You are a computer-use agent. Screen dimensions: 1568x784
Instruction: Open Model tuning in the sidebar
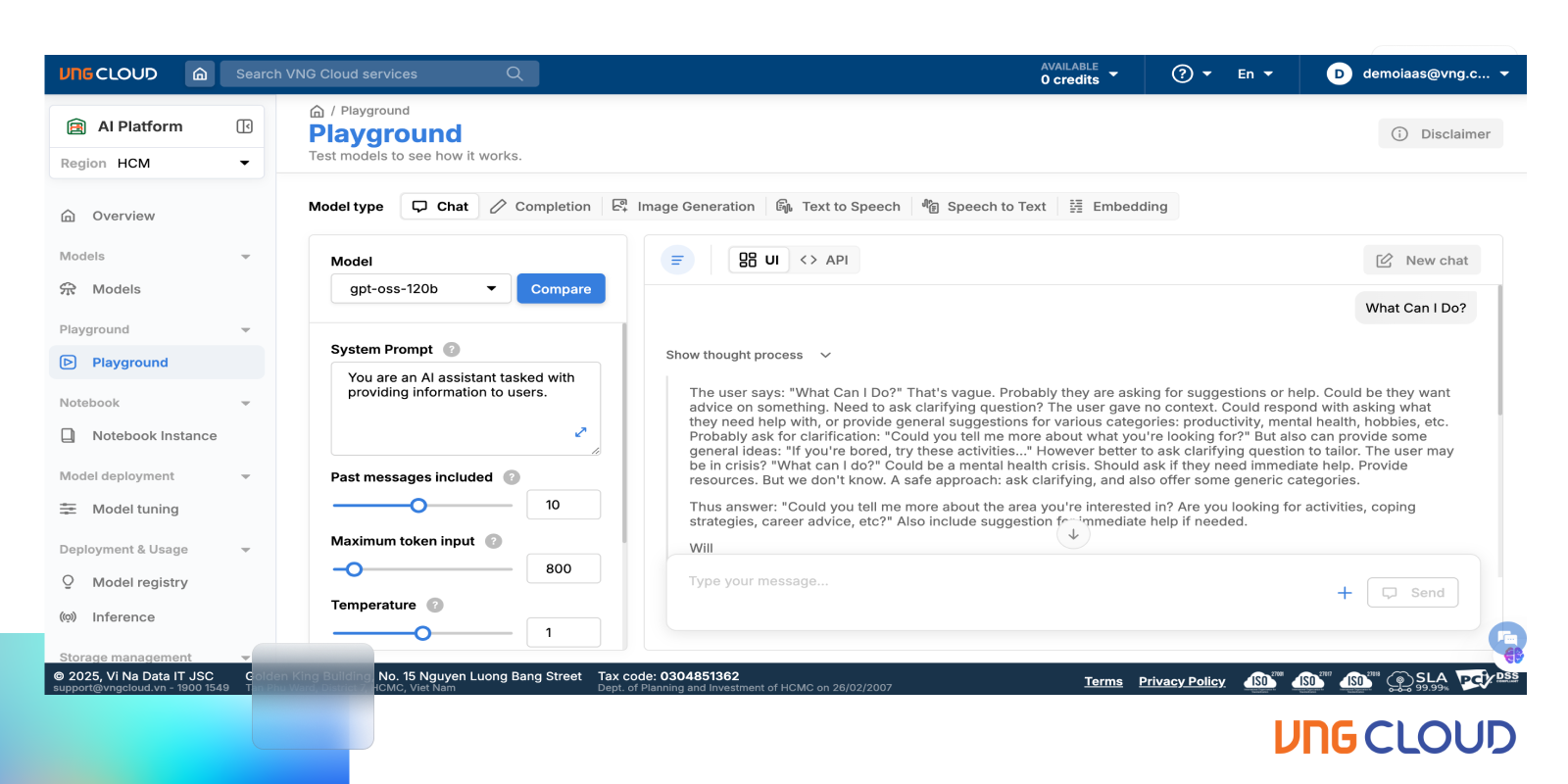coord(157,510)
